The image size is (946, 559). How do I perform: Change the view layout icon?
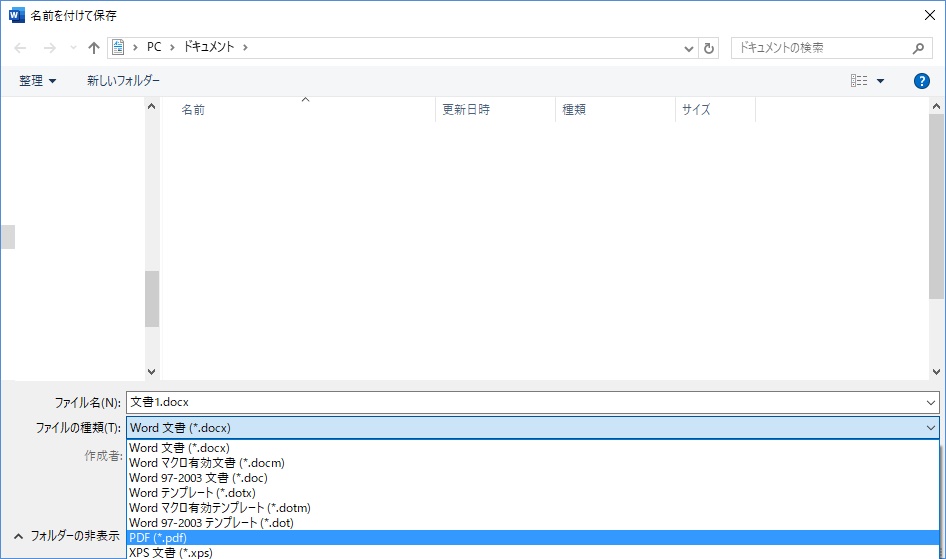[x=859, y=81]
